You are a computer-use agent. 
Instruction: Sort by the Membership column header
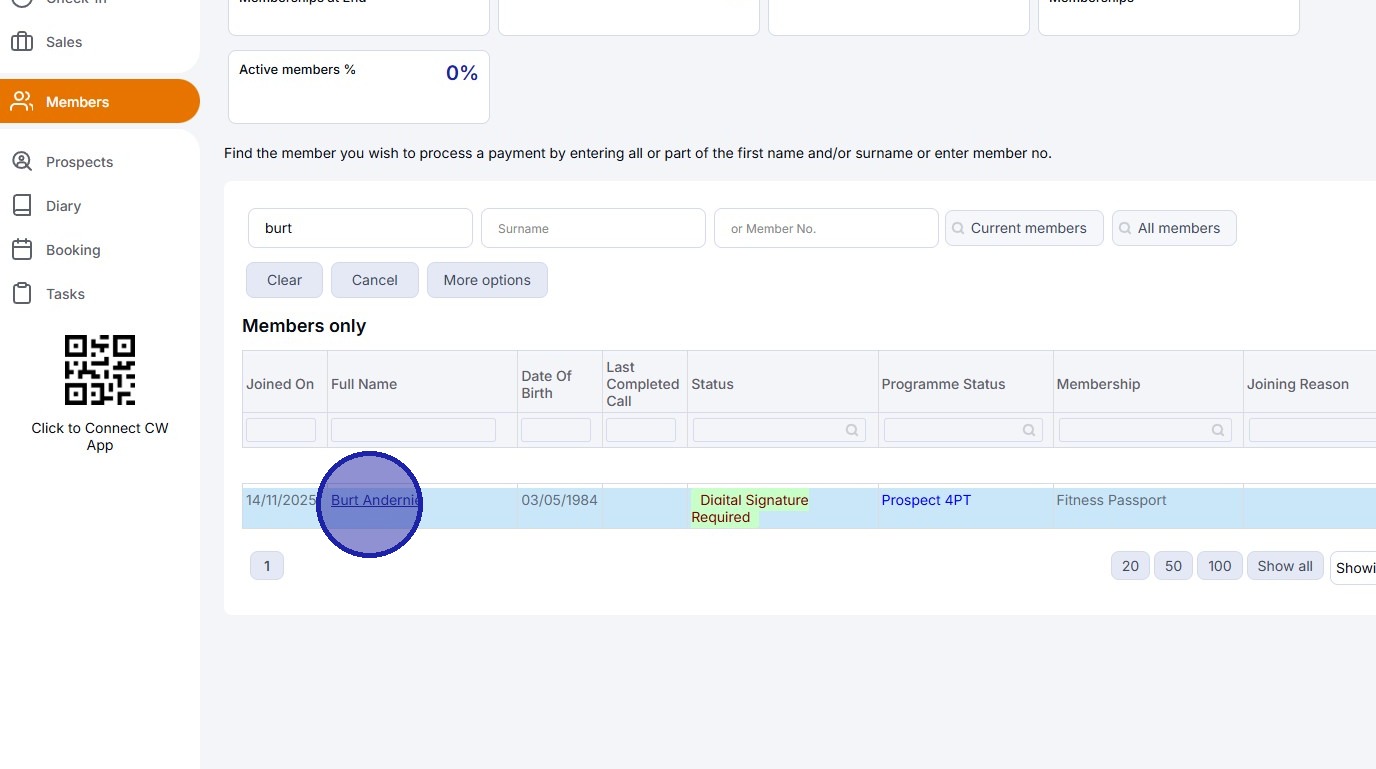1098,384
